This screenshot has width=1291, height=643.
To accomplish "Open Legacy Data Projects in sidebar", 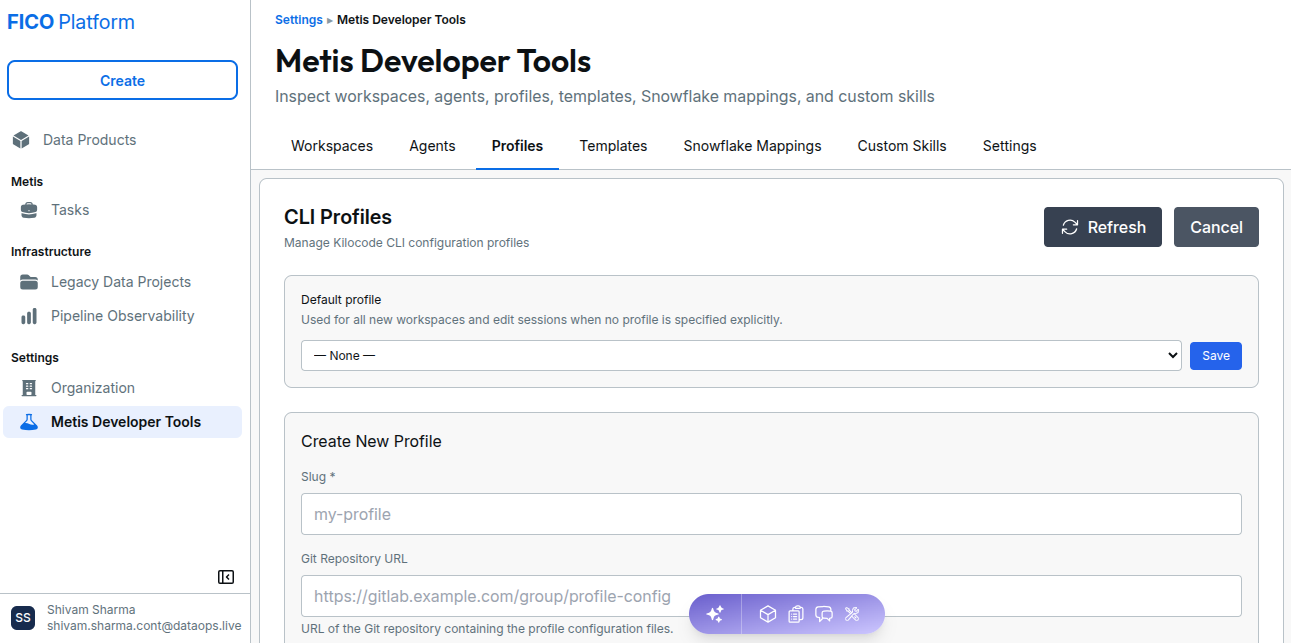I will pos(122,282).
